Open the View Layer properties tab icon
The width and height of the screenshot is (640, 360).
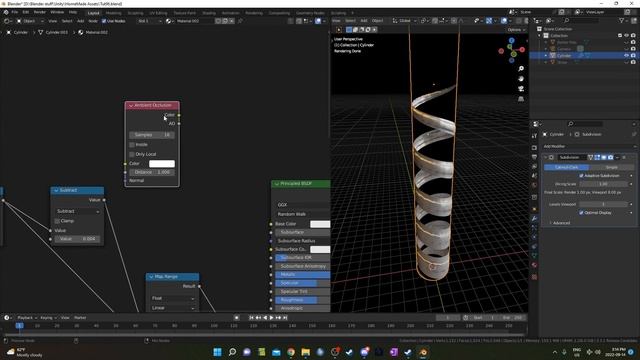click(x=534, y=167)
